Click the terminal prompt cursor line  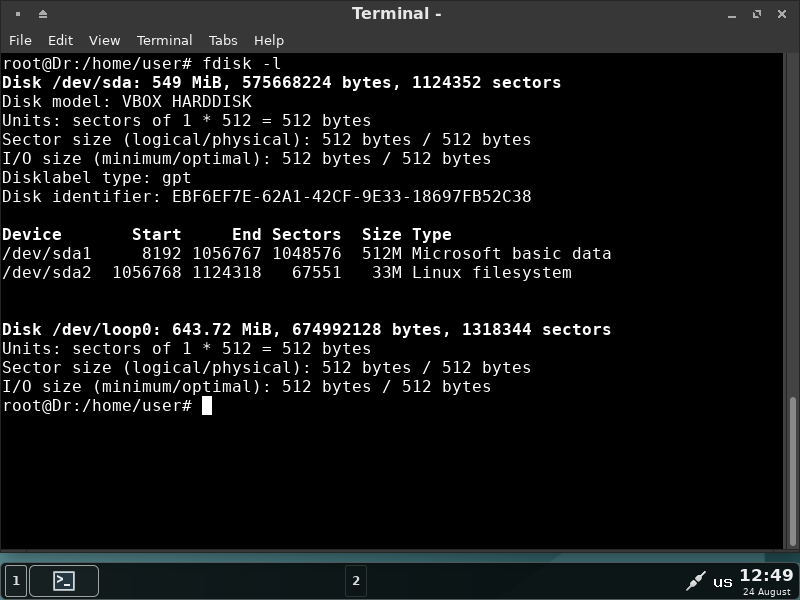pos(207,406)
